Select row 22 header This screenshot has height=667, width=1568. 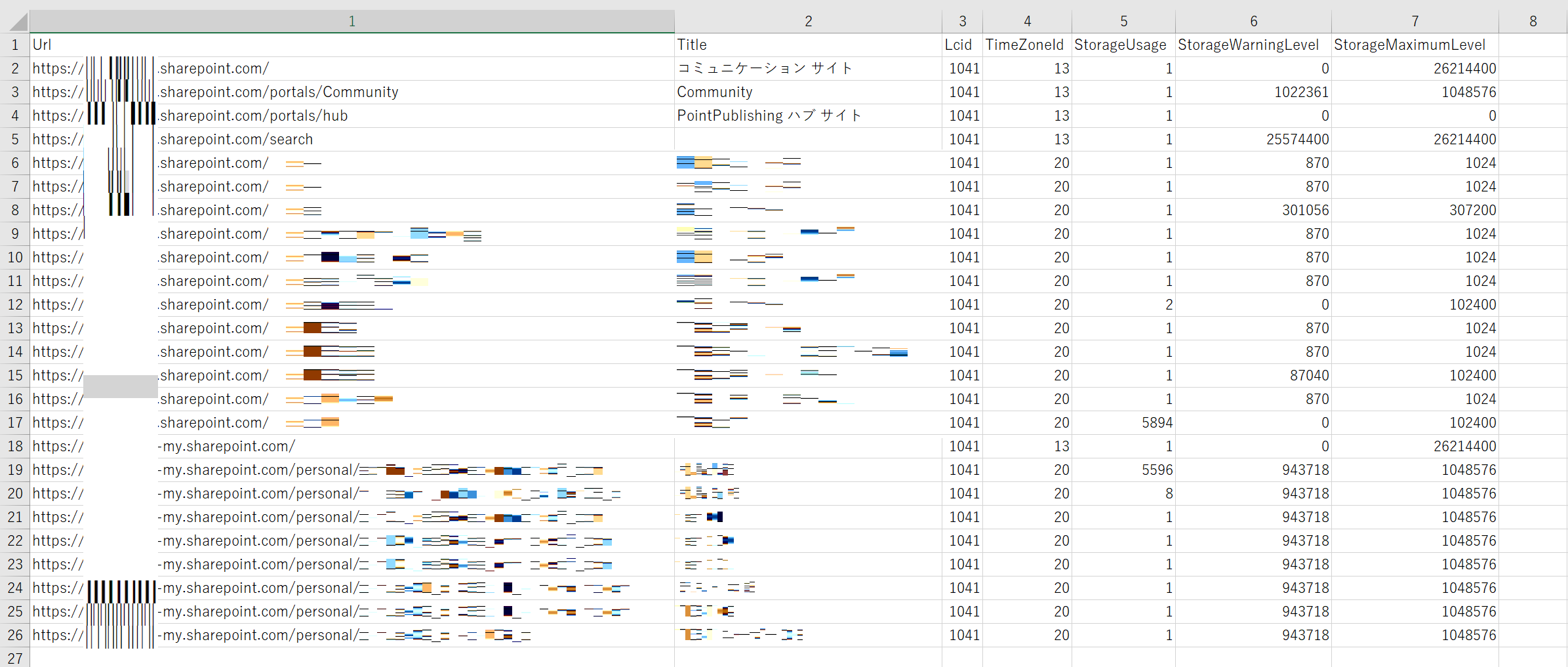15,540
